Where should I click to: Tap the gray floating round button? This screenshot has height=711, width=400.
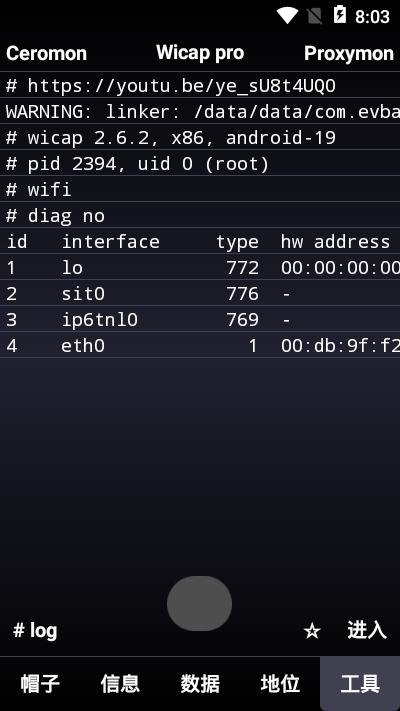tap(200, 603)
